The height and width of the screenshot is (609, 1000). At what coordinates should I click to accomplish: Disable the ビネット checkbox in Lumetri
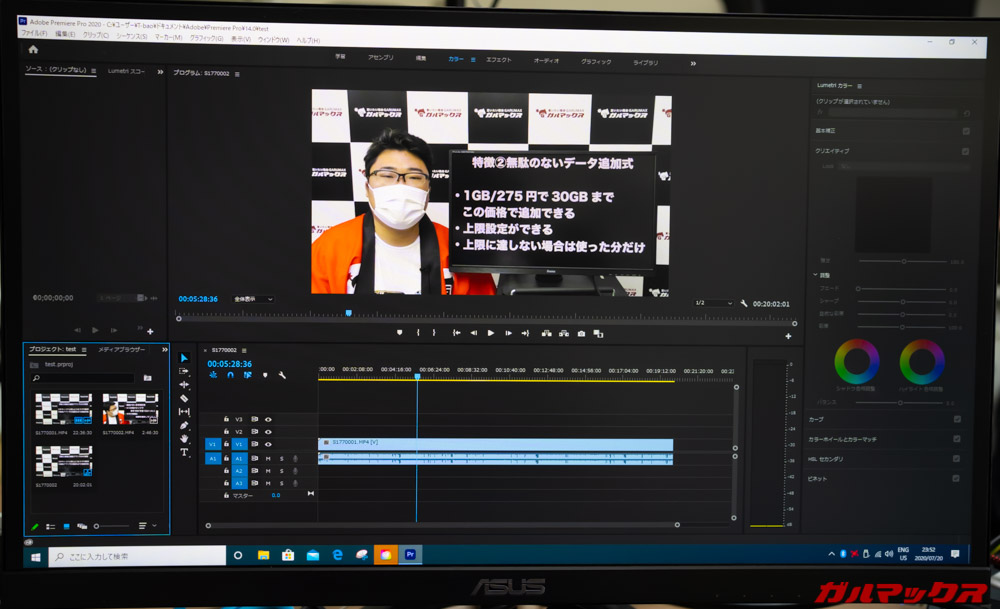tap(957, 479)
